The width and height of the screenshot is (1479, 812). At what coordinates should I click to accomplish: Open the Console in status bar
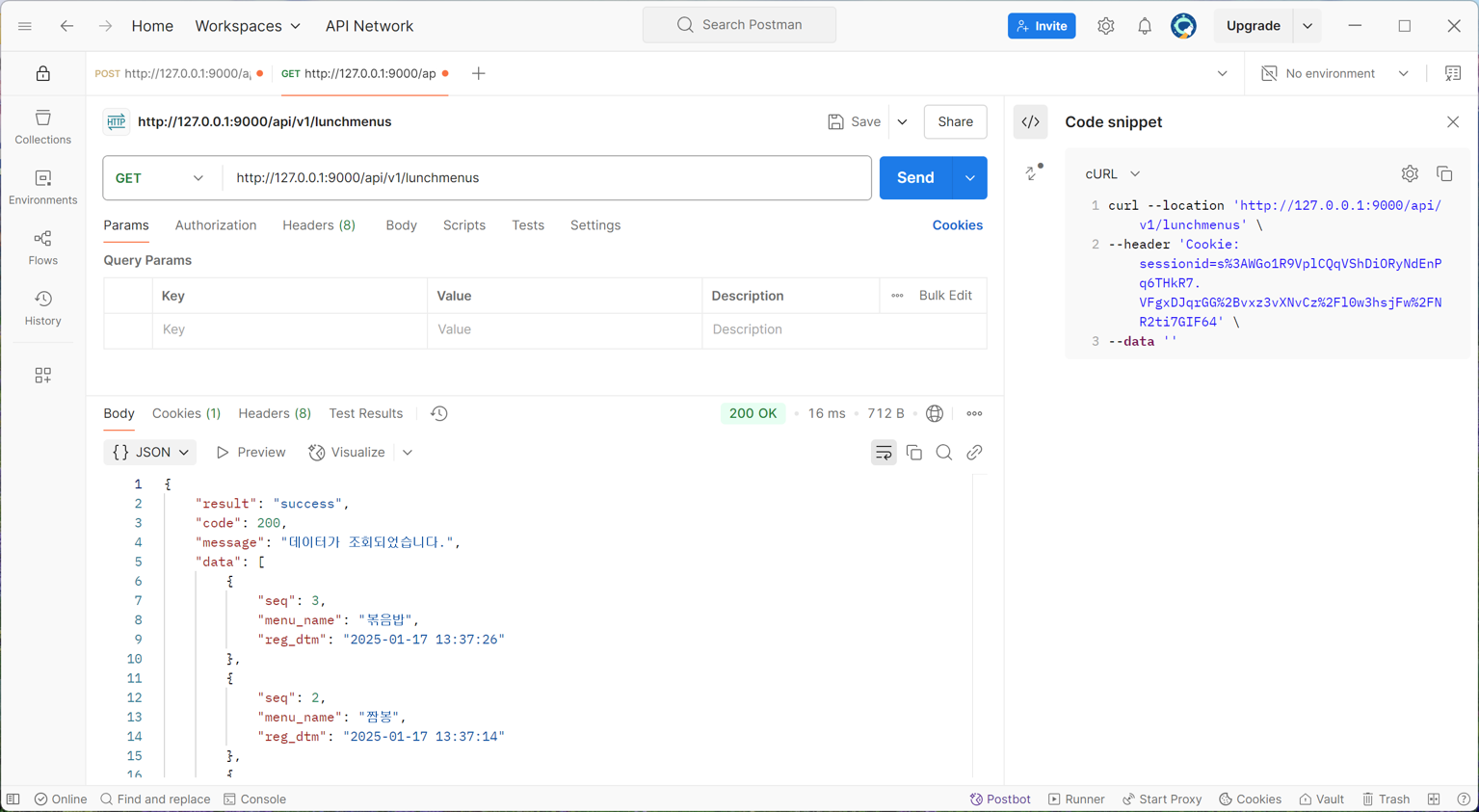[254, 799]
